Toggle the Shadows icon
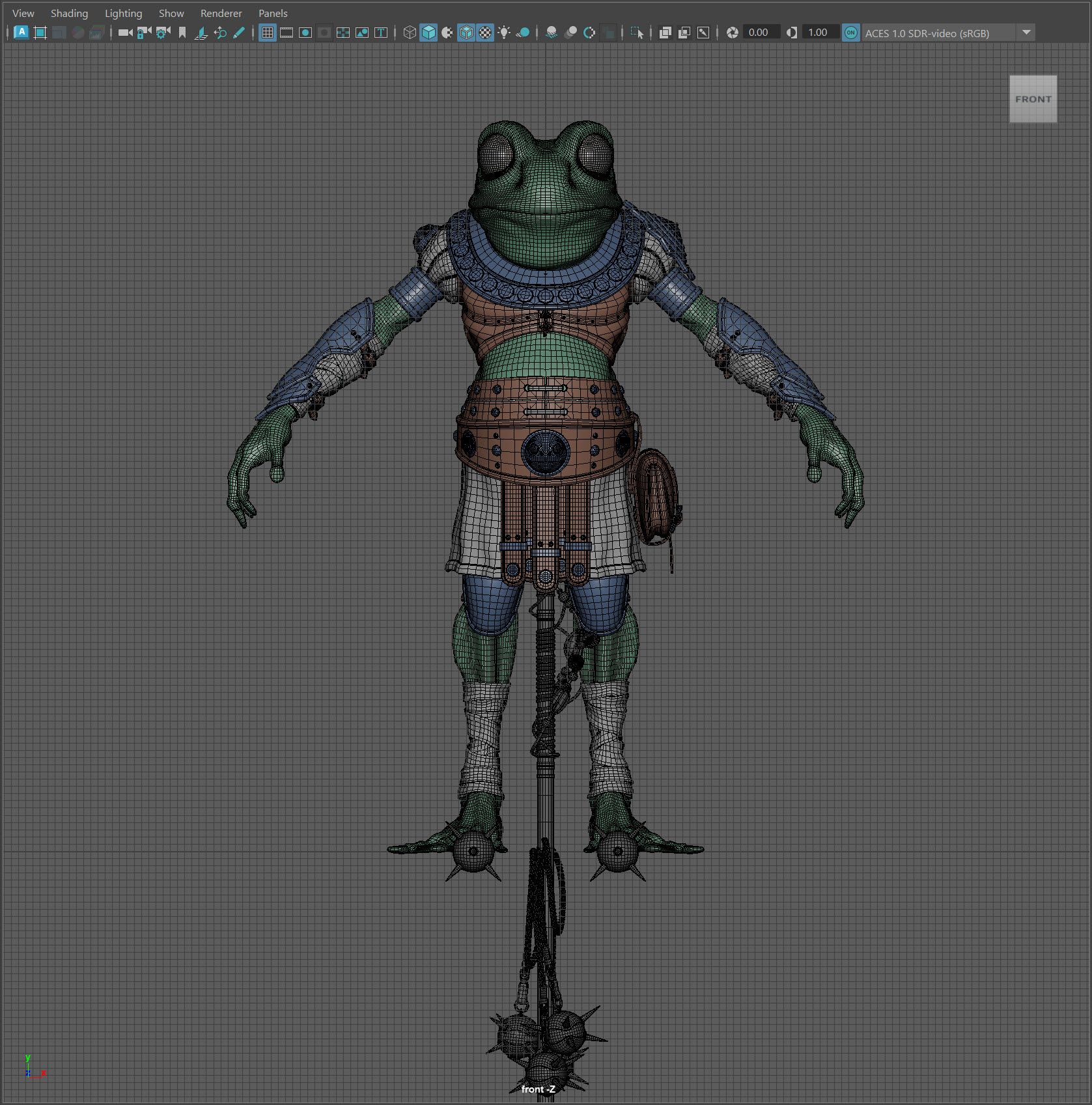This screenshot has width=1092, height=1105. click(x=523, y=33)
